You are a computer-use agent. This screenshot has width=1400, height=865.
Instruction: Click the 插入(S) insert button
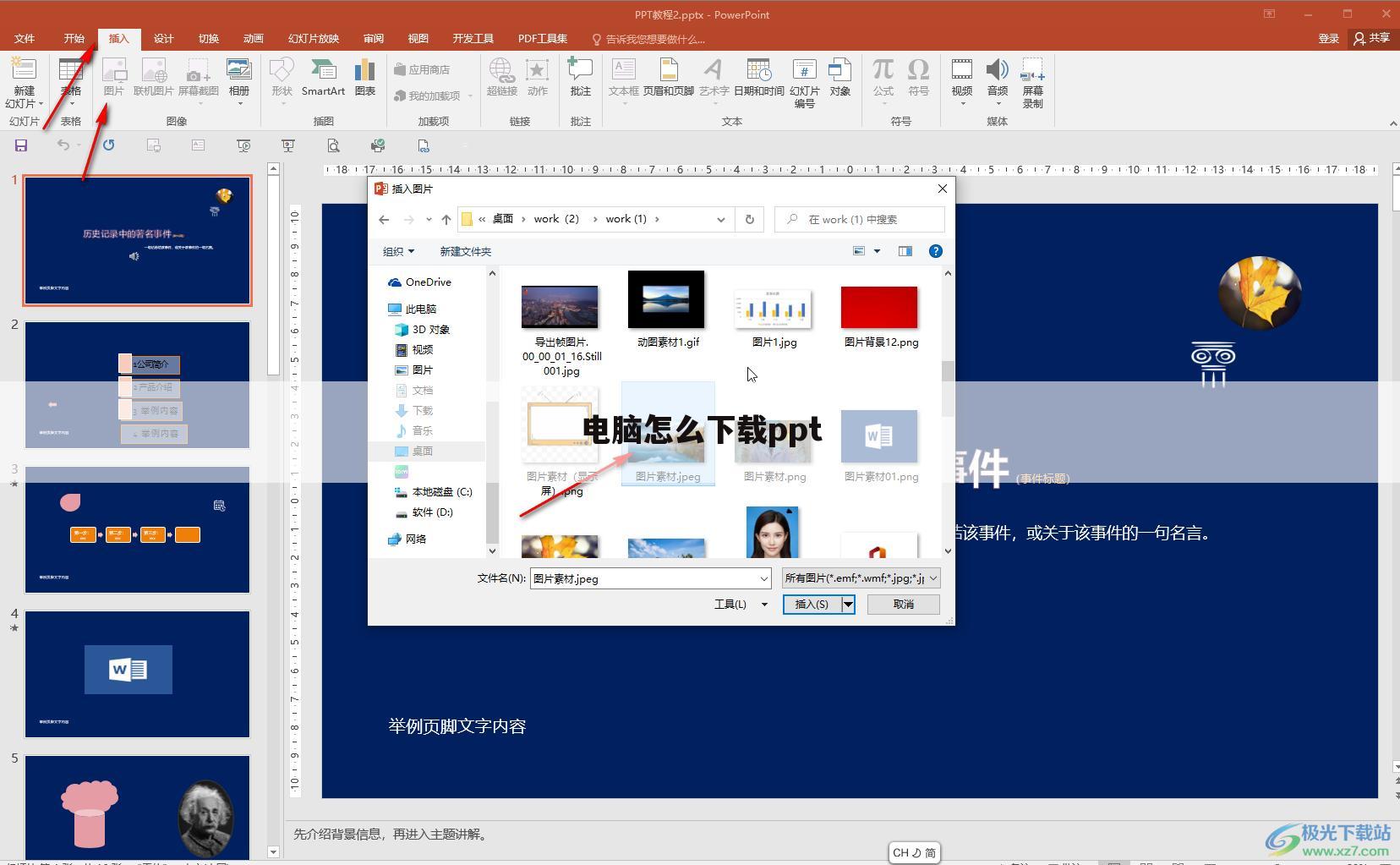pyautogui.click(x=812, y=604)
